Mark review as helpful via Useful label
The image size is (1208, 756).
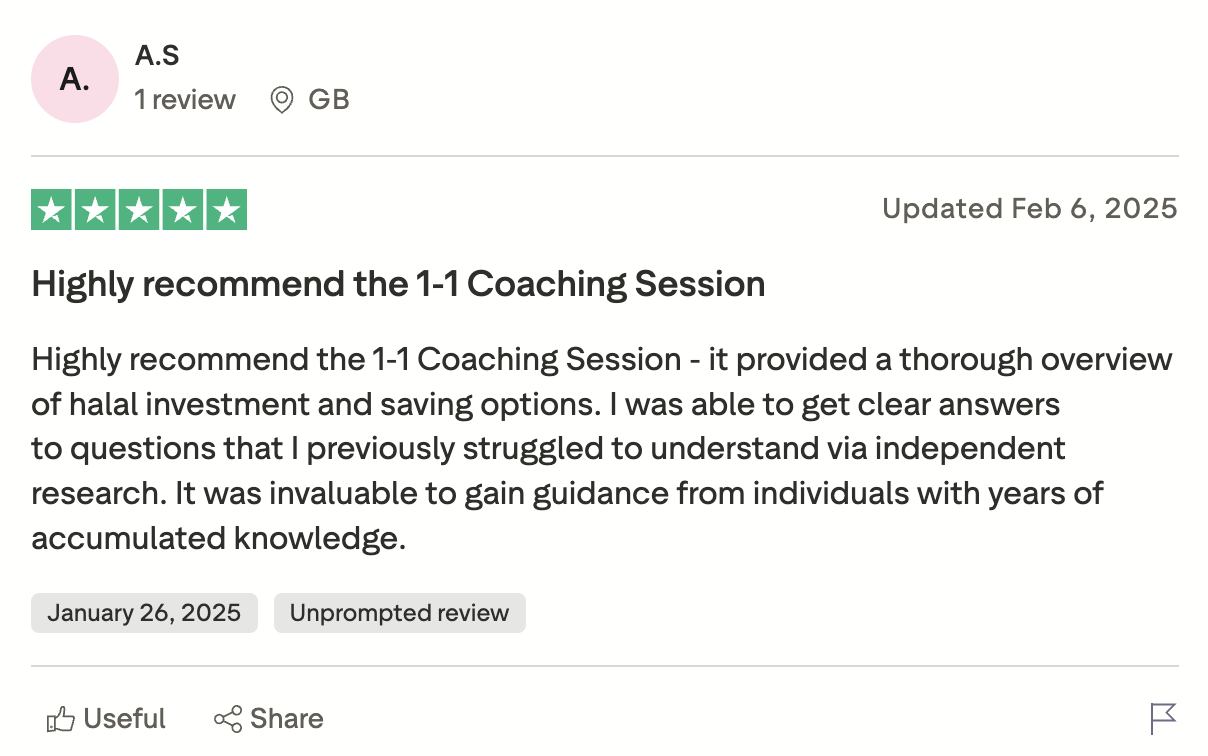124,719
